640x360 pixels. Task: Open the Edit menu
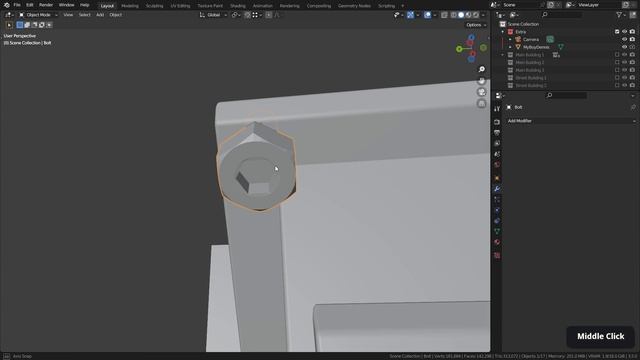pyautogui.click(x=30, y=5)
